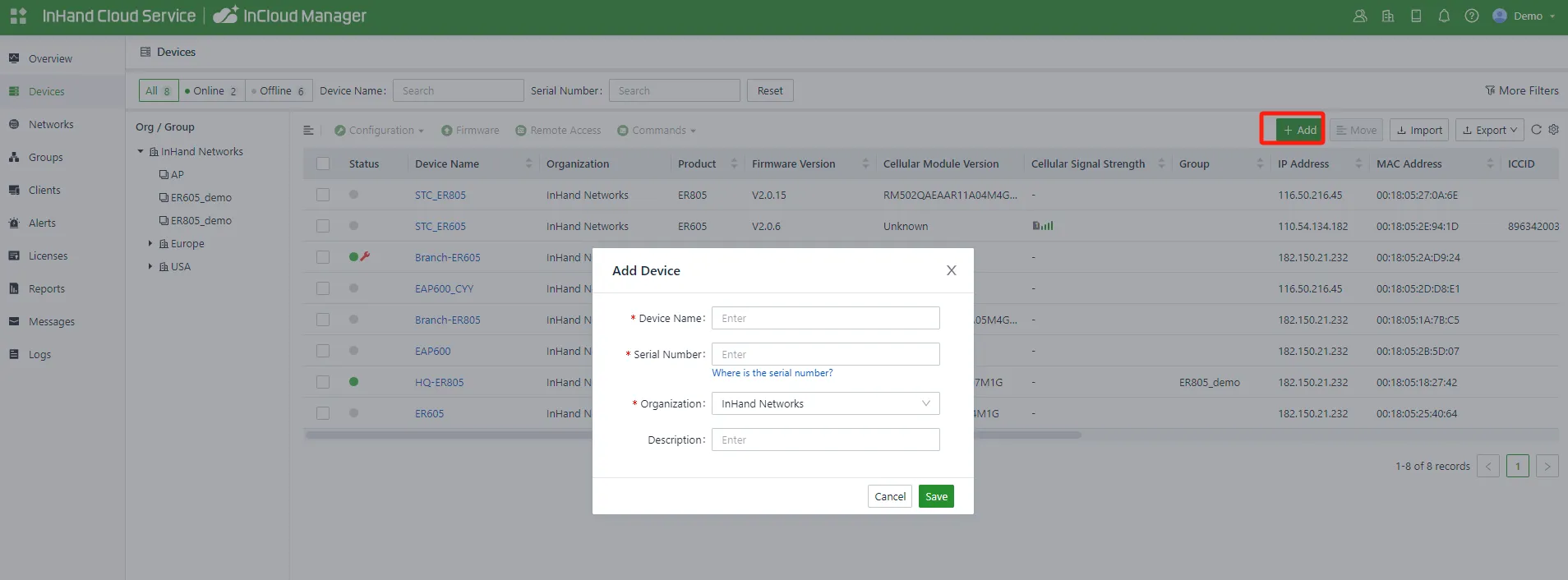This screenshot has width=1568, height=580.
Task: Select the EAP600_CYY row checkbox
Action: tap(323, 288)
